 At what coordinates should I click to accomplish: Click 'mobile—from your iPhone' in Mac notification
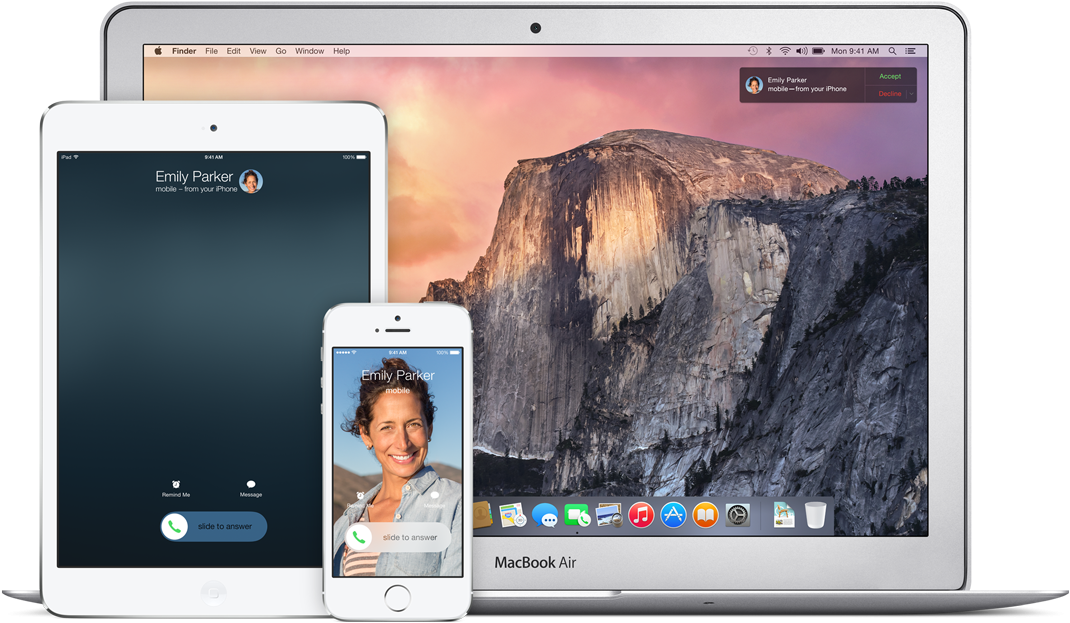(807, 89)
